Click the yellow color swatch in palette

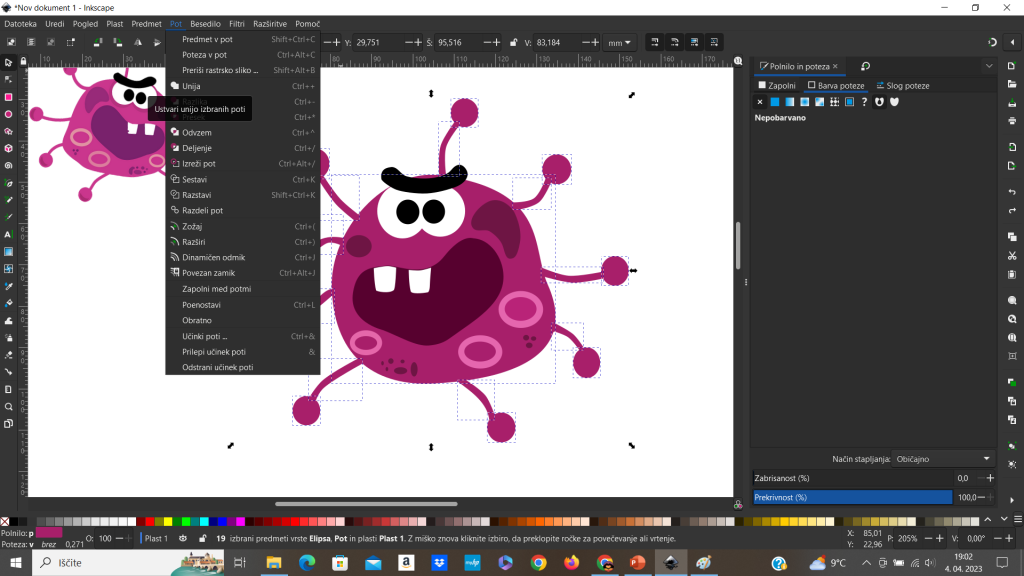tap(168, 521)
